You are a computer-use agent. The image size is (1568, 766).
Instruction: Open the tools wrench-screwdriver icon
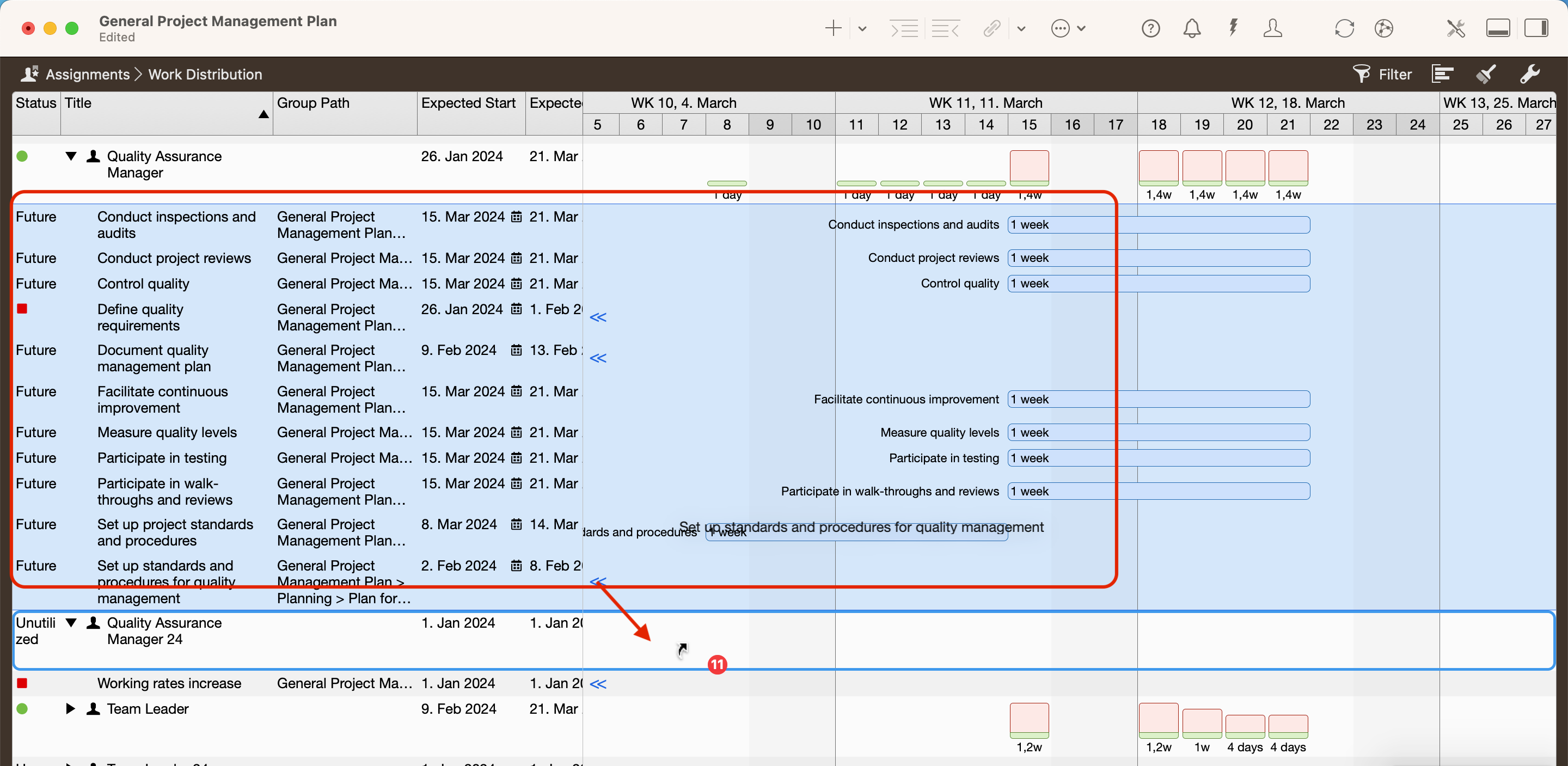pyautogui.click(x=1455, y=29)
